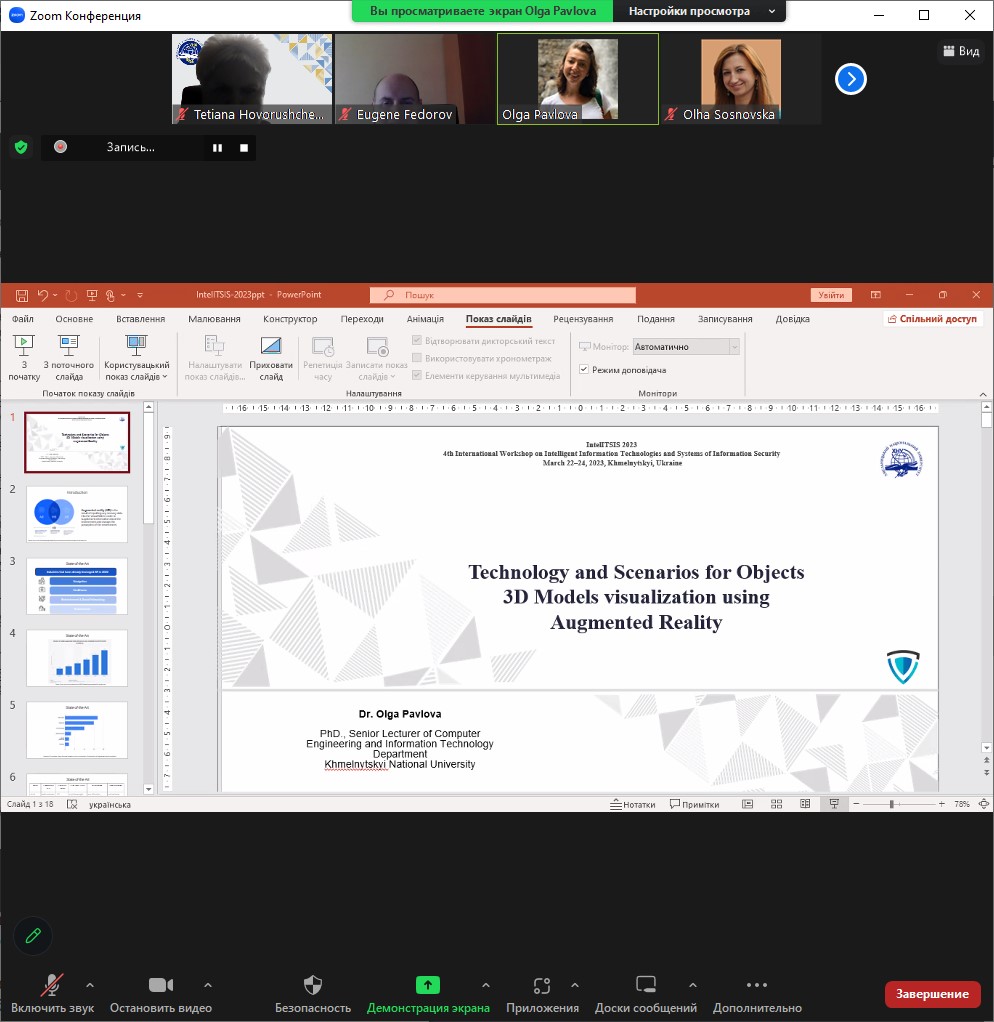Image resolution: width=994 pixels, height=1022 pixels.
Task: Open the Рецензування ribbon tab
Action: (x=582, y=319)
